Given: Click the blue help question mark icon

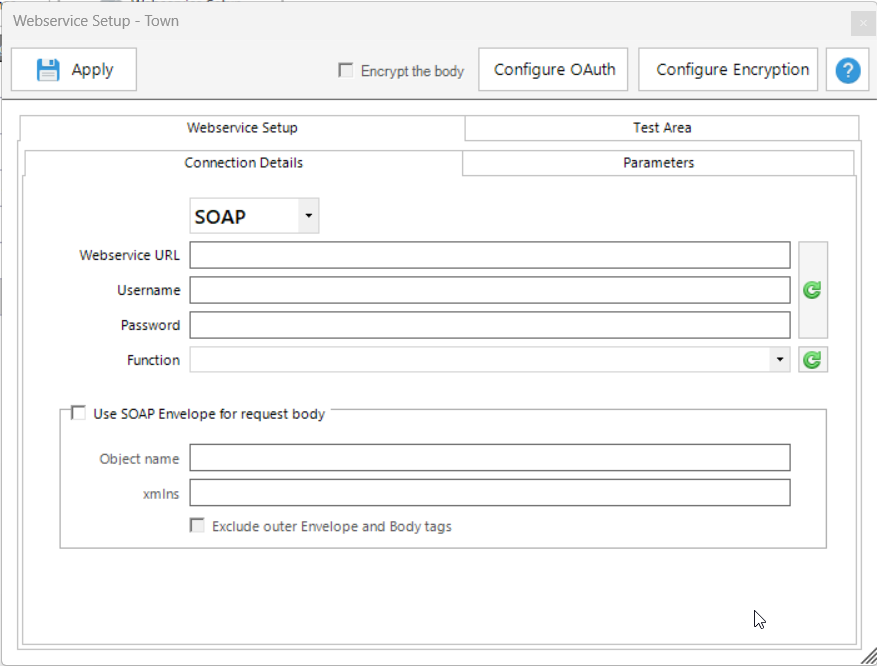Looking at the screenshot, I should [847, 70].
